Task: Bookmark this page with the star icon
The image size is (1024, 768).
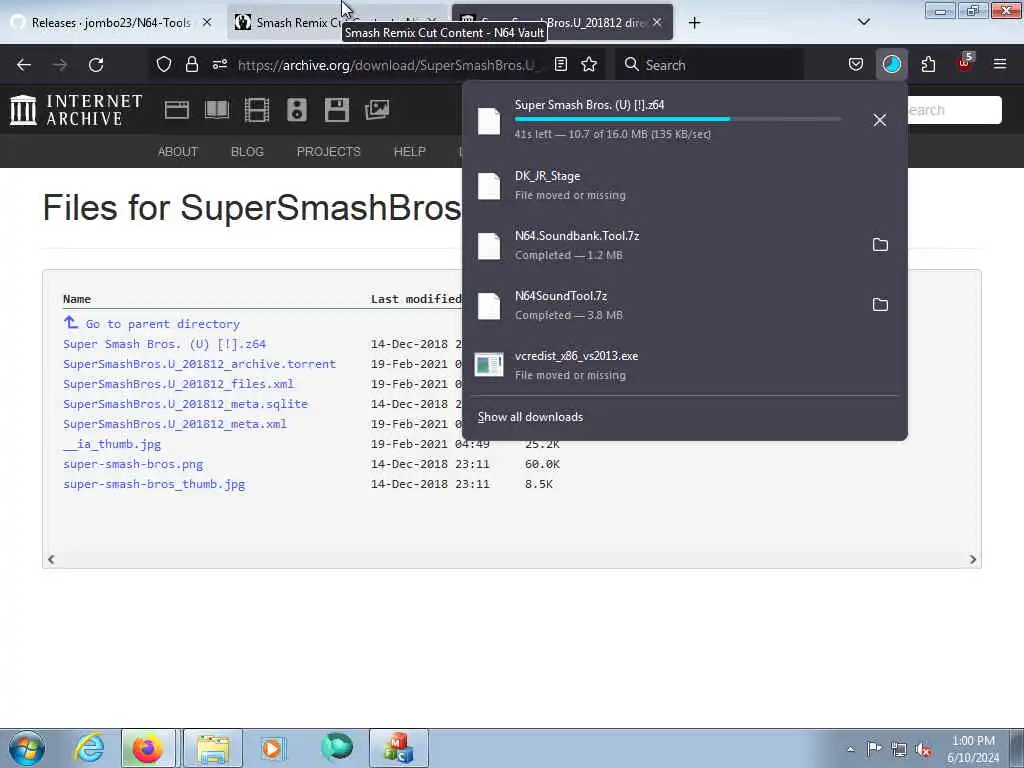Action: [589, 64]
